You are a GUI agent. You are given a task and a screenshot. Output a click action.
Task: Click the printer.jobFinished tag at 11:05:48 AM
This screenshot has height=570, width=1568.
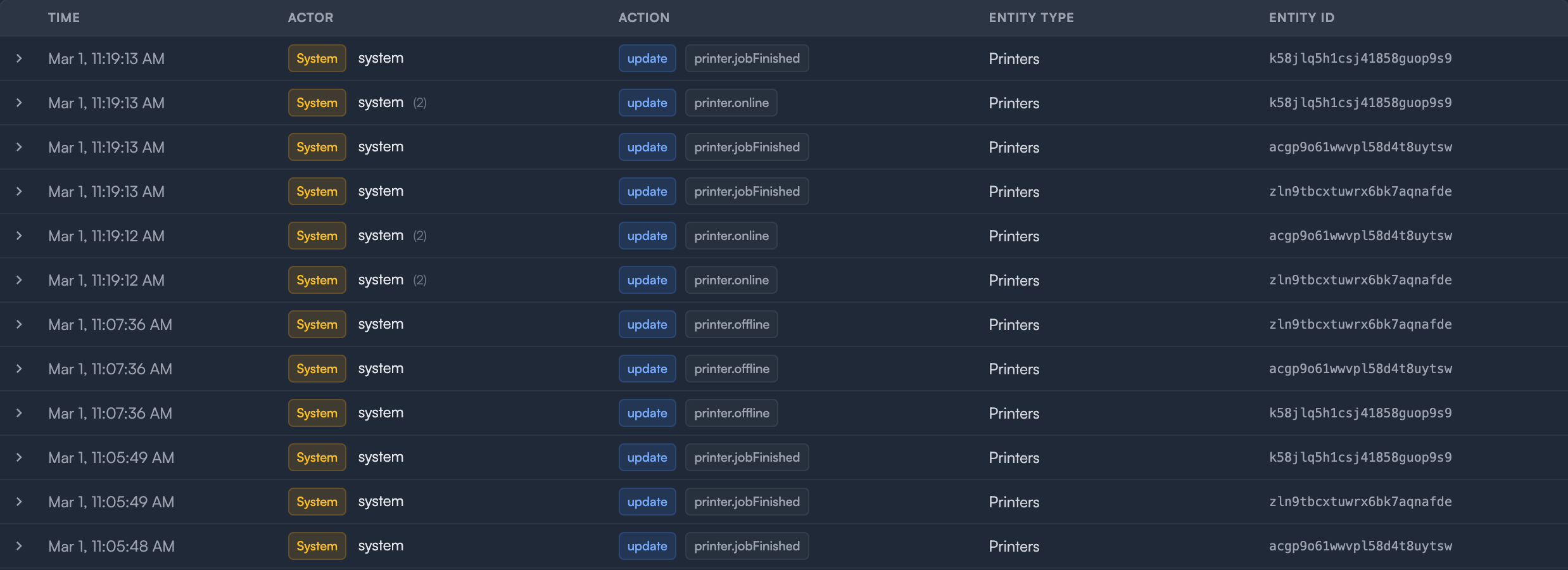click(x=747, y=546)
